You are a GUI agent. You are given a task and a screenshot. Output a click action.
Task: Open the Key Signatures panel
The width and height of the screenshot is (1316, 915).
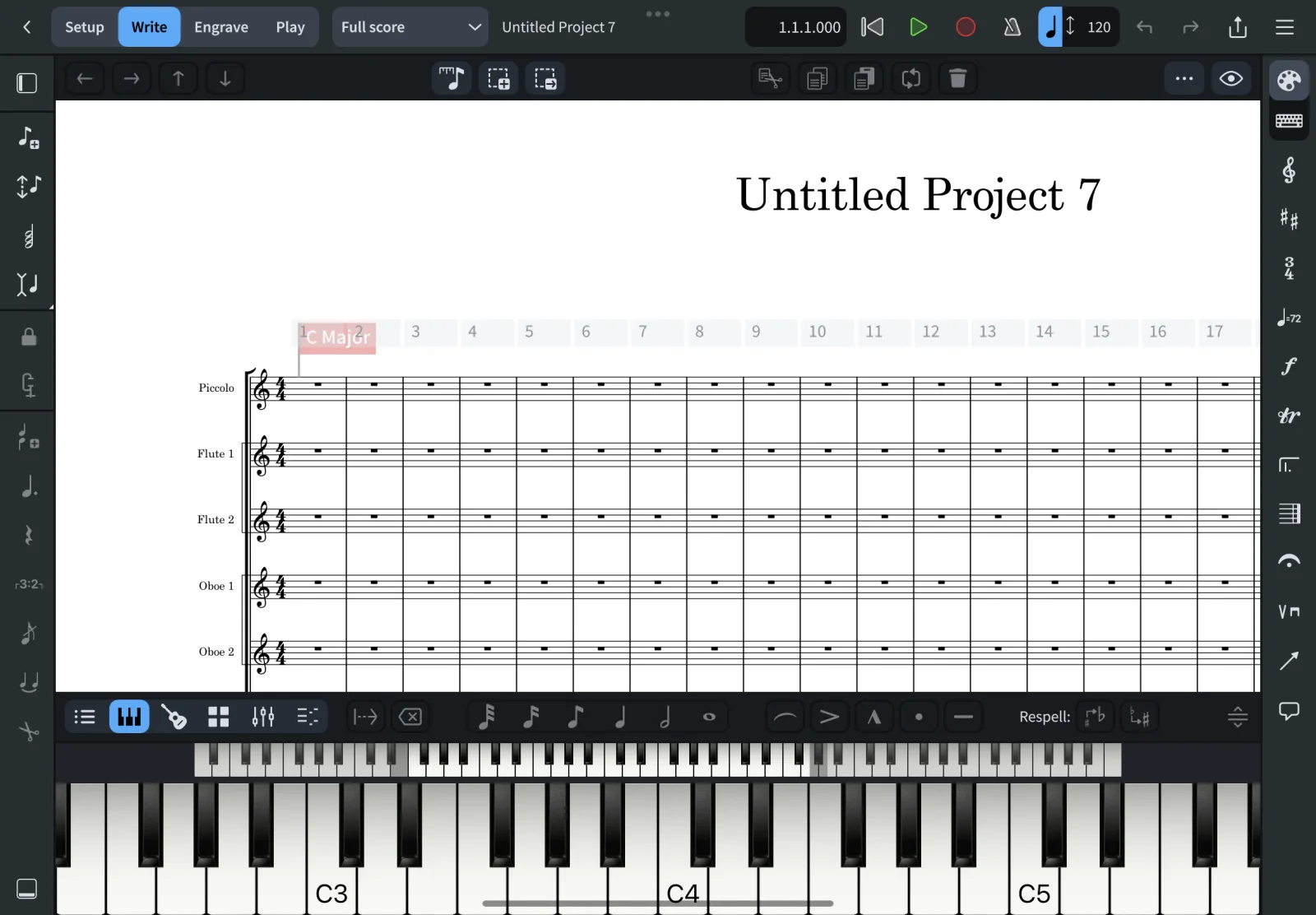(1289, 219)
